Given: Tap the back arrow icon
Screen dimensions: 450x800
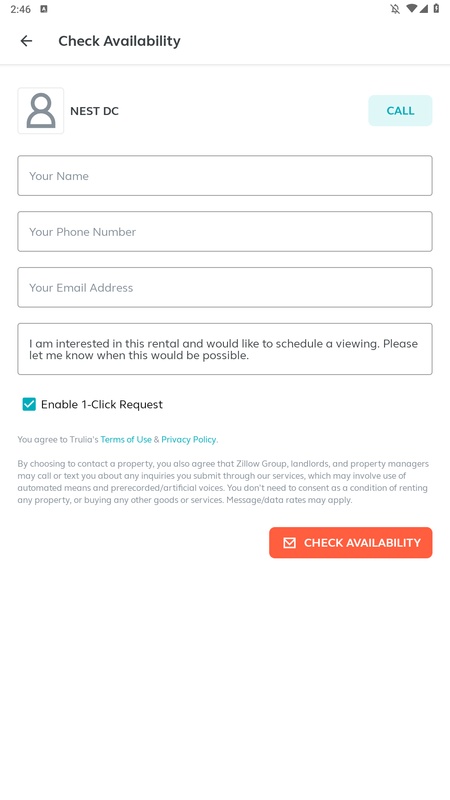Looking at the screenshot, I should (x=26, y=41).
